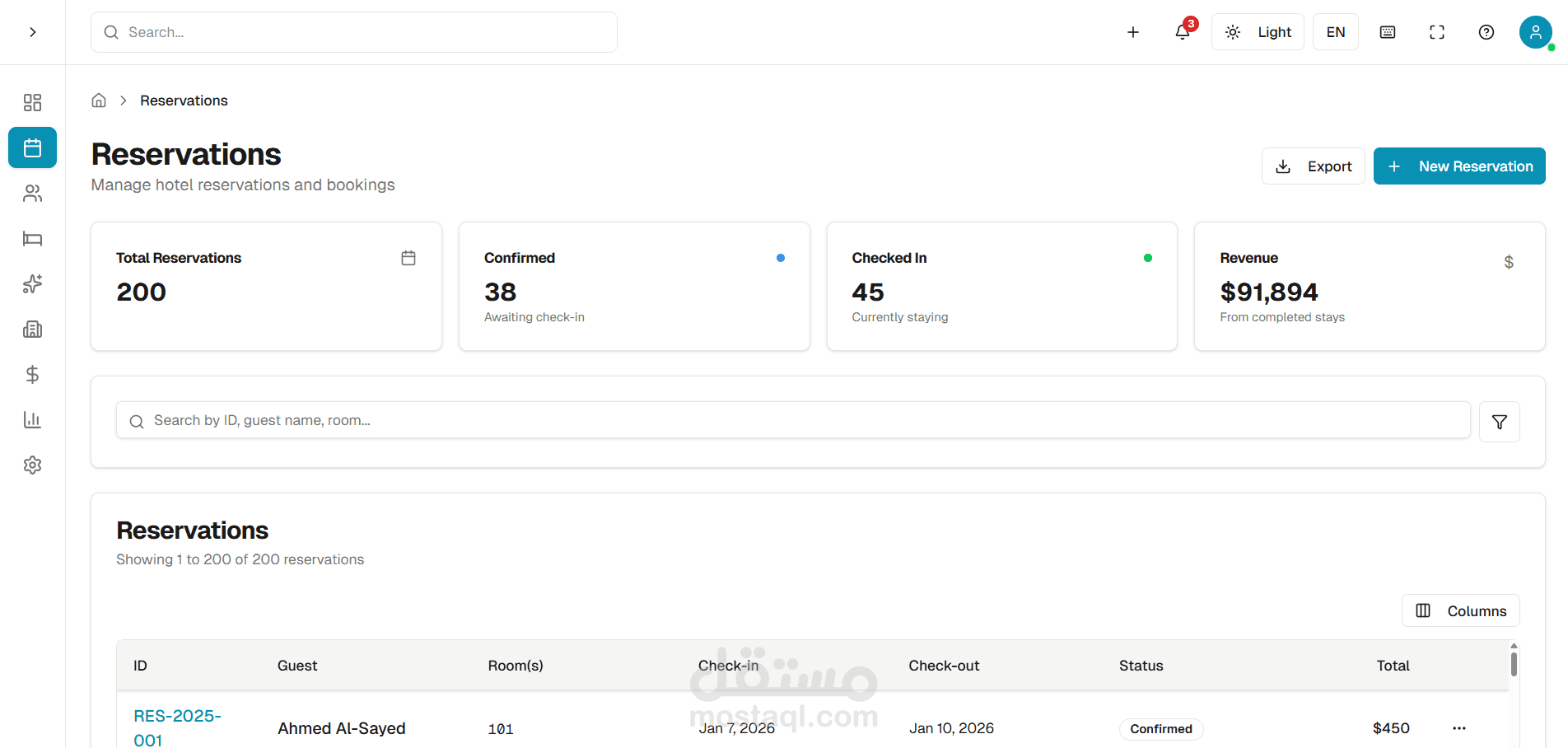Open the dollar-sign billing icon in sidebar
Screen dimensions: 1568x748
click(32, 375)
